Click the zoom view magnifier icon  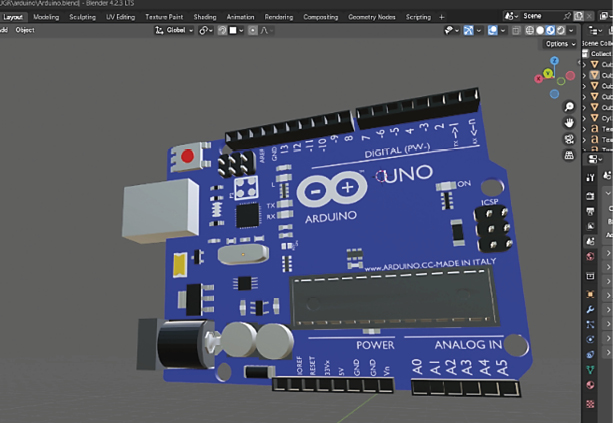click(569, 106)
